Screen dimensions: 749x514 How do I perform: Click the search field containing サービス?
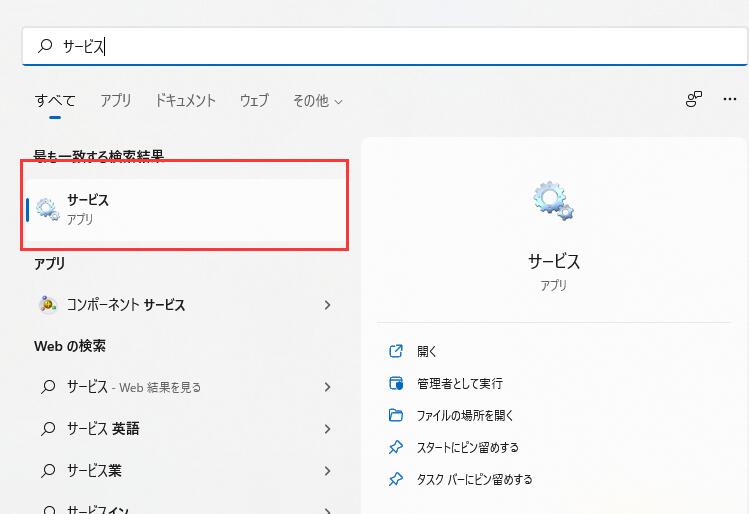[385, 46]
